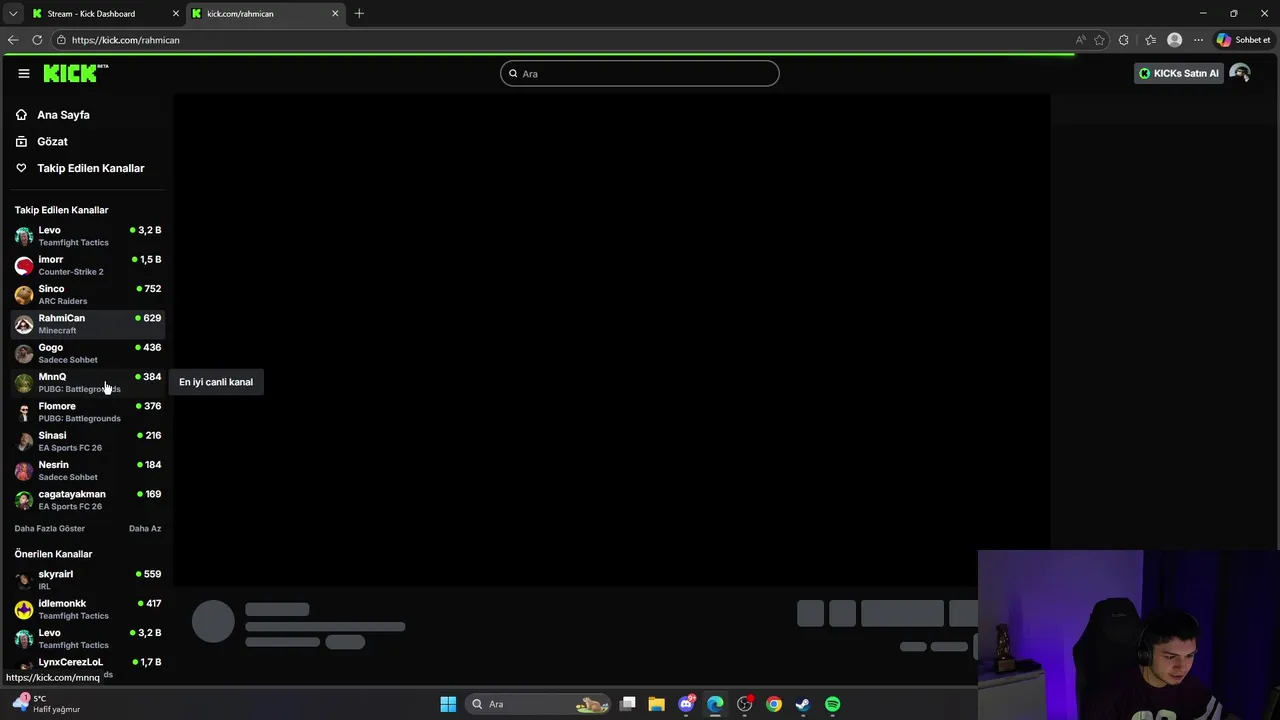Open Steam from taskbar
Image resolution: width=1280 pixels, height=720 pixels.
[x=803, y=704]
